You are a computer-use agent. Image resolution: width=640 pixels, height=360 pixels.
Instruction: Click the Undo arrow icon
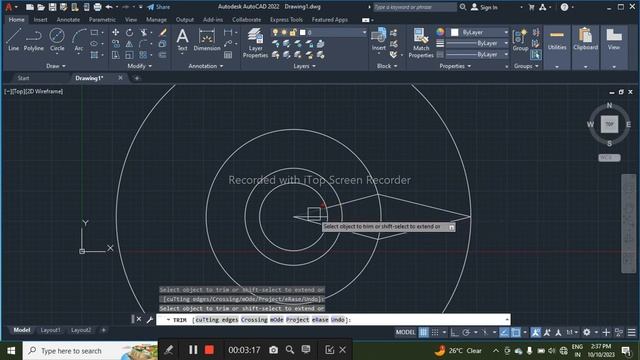[x=109, y=7]
